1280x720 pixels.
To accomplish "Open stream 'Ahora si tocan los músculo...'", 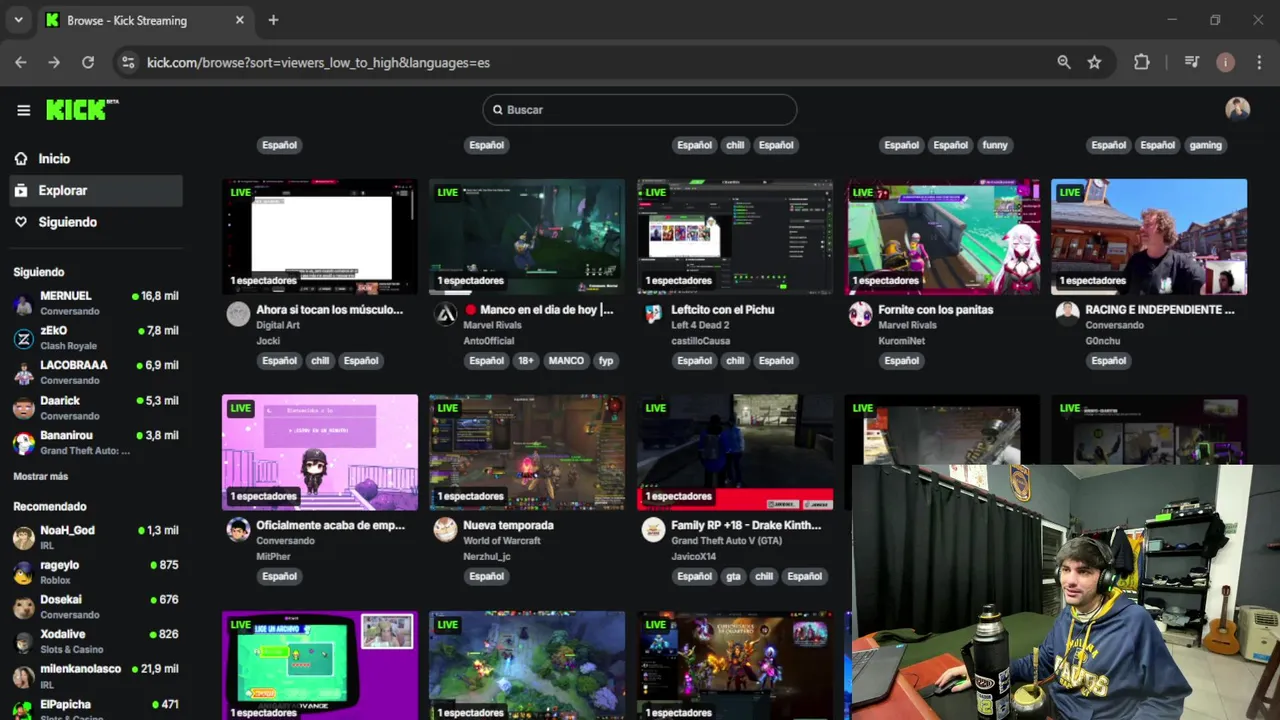I will pyautogui.click(x=330, y=310).
